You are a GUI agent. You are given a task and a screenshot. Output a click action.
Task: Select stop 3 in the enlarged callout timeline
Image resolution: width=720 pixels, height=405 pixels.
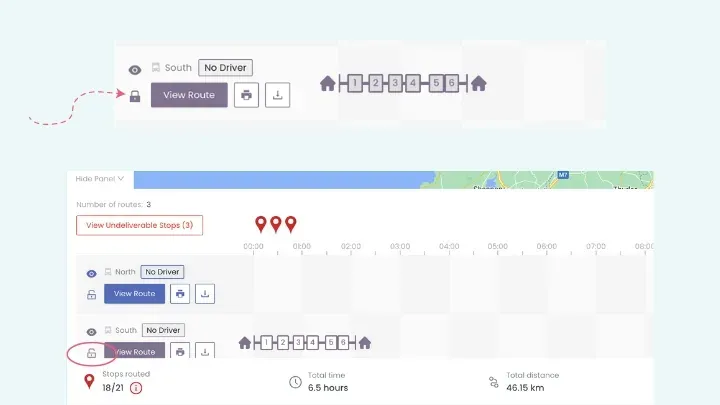click(395, 83)
